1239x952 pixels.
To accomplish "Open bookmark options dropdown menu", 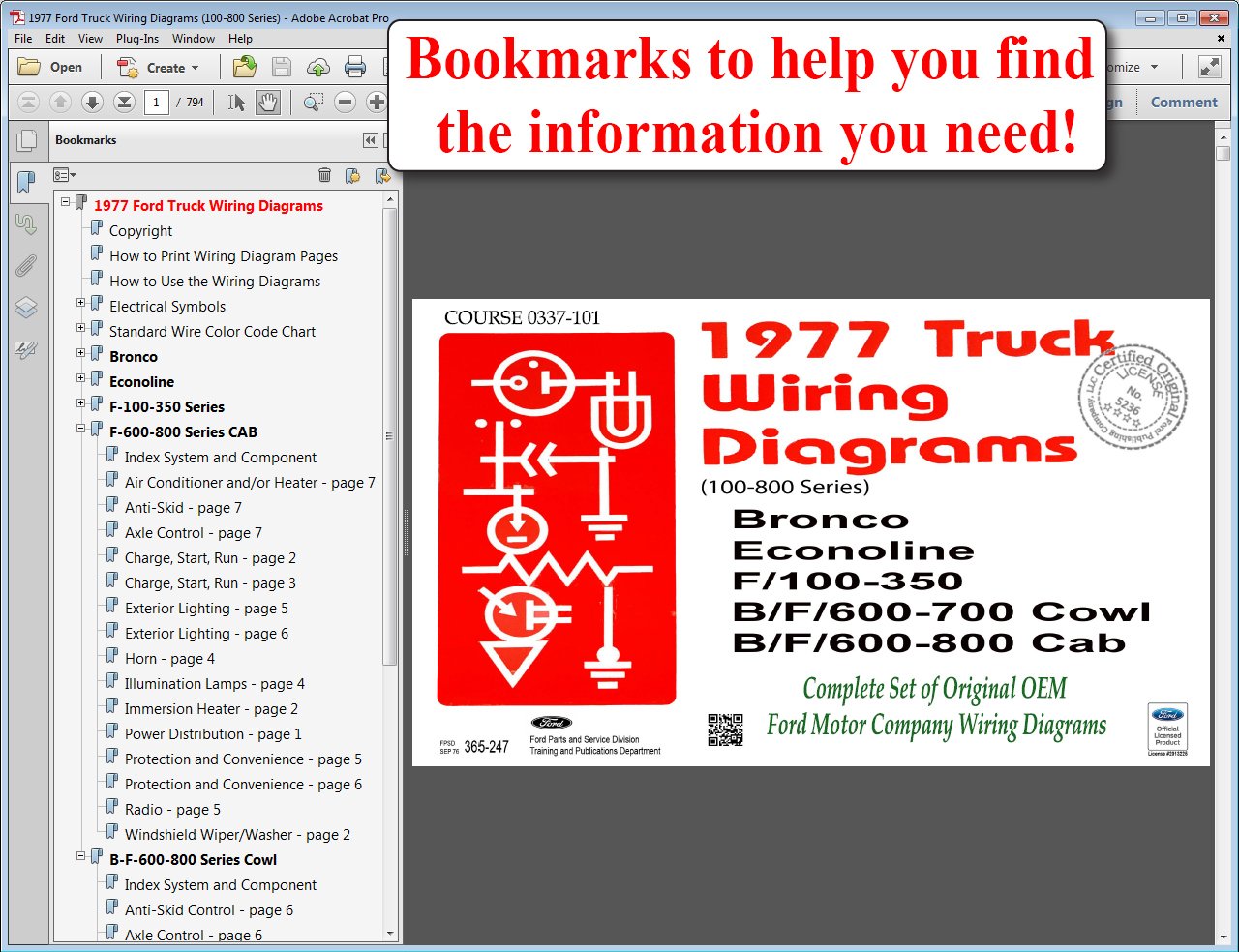I will (65, 175).
